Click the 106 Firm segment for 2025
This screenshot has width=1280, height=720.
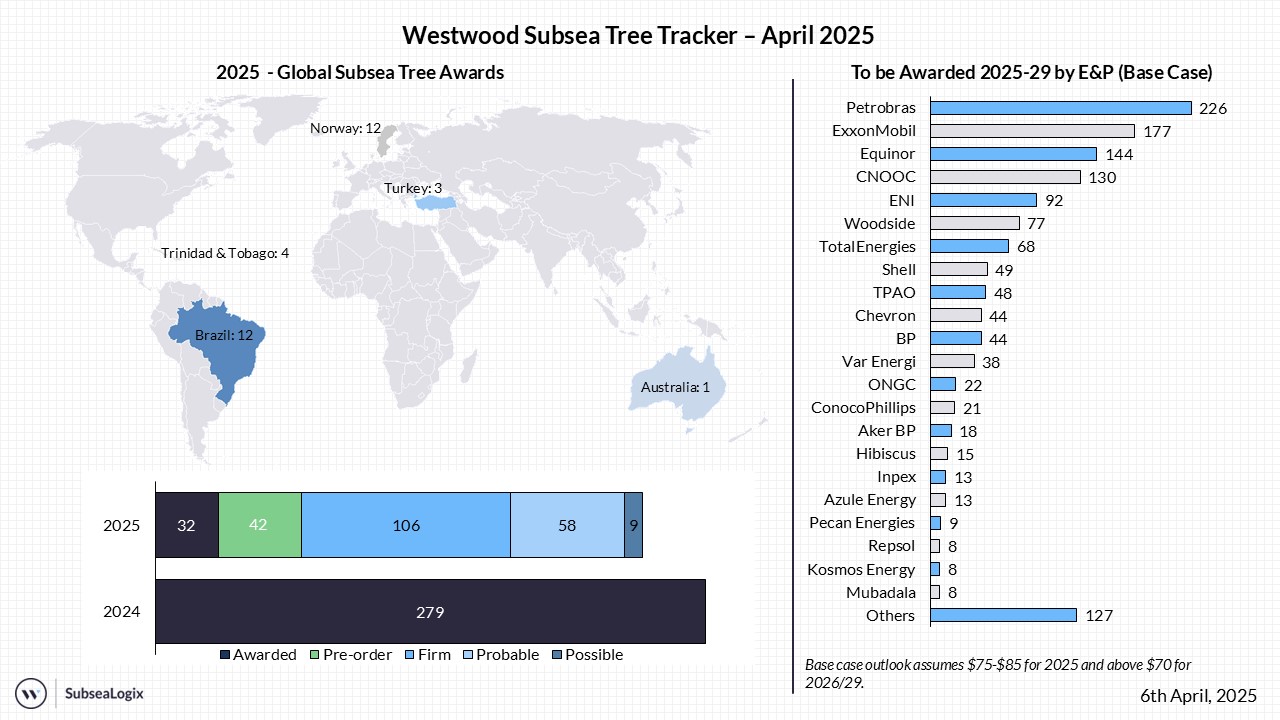point(405,525)
